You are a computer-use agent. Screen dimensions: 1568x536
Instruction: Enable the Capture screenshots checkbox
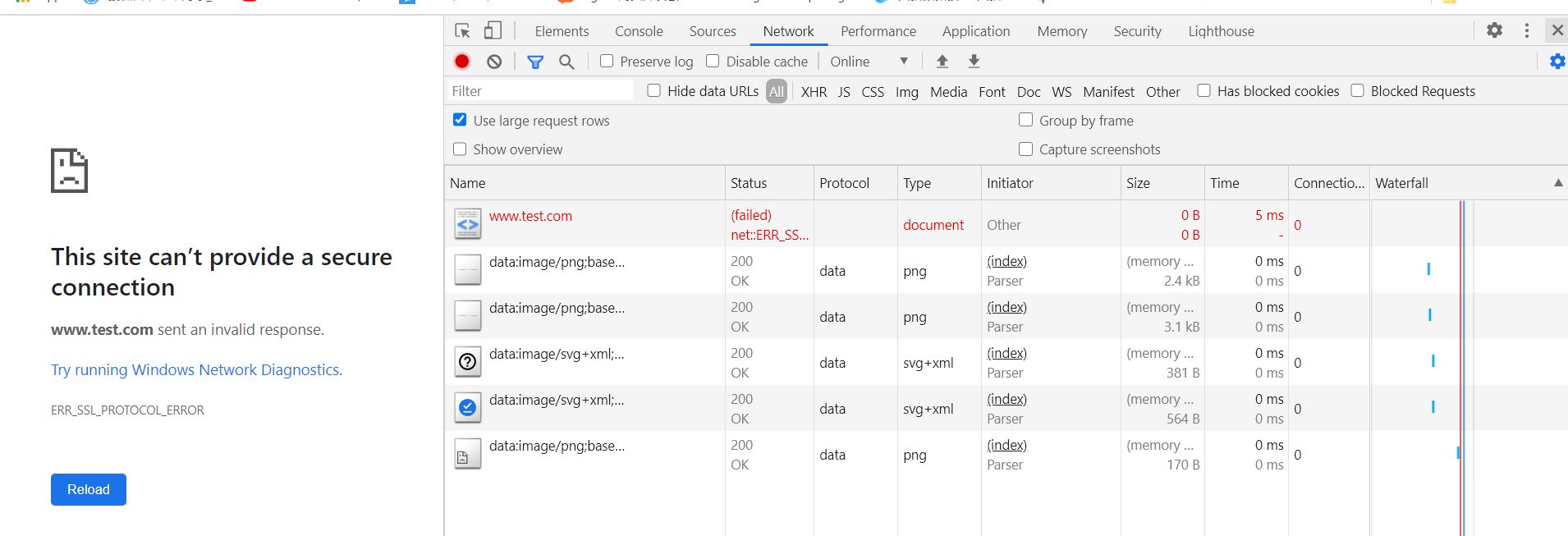1025,149
